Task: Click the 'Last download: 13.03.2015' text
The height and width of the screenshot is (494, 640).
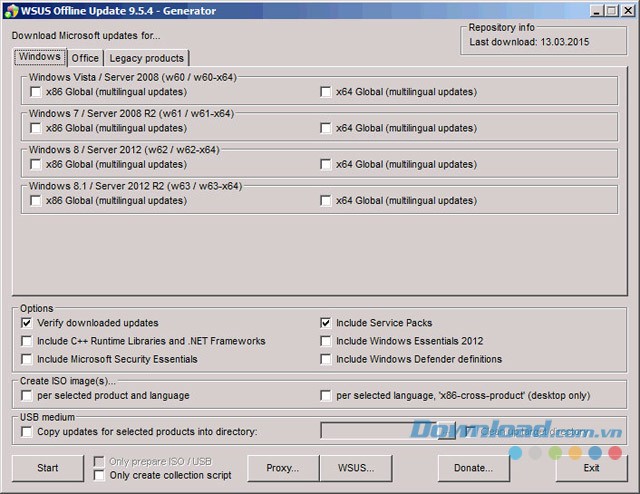Action: [529, 42]
